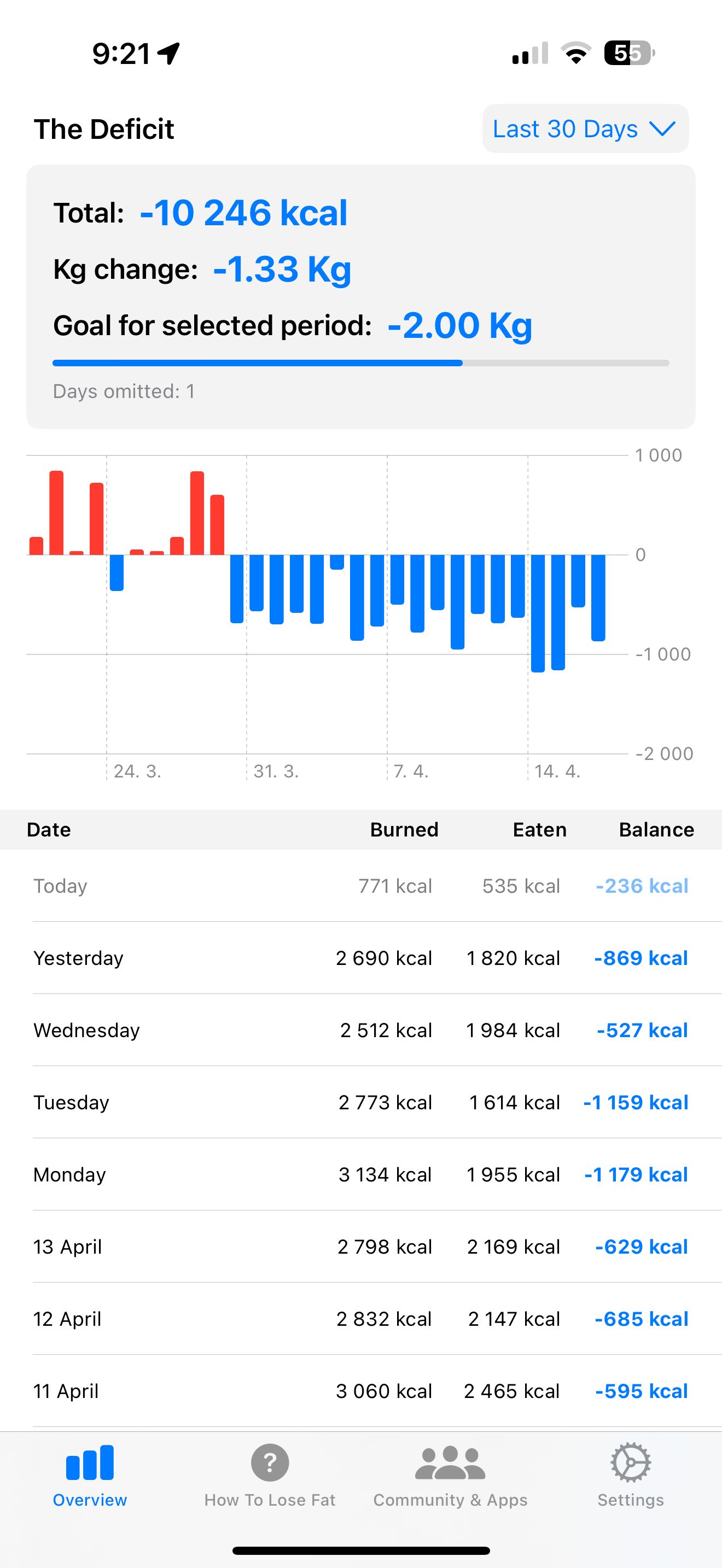722x1568 pixels.
Task: Tap the Total -10 246 kcal value
Action: pos(243,213)
